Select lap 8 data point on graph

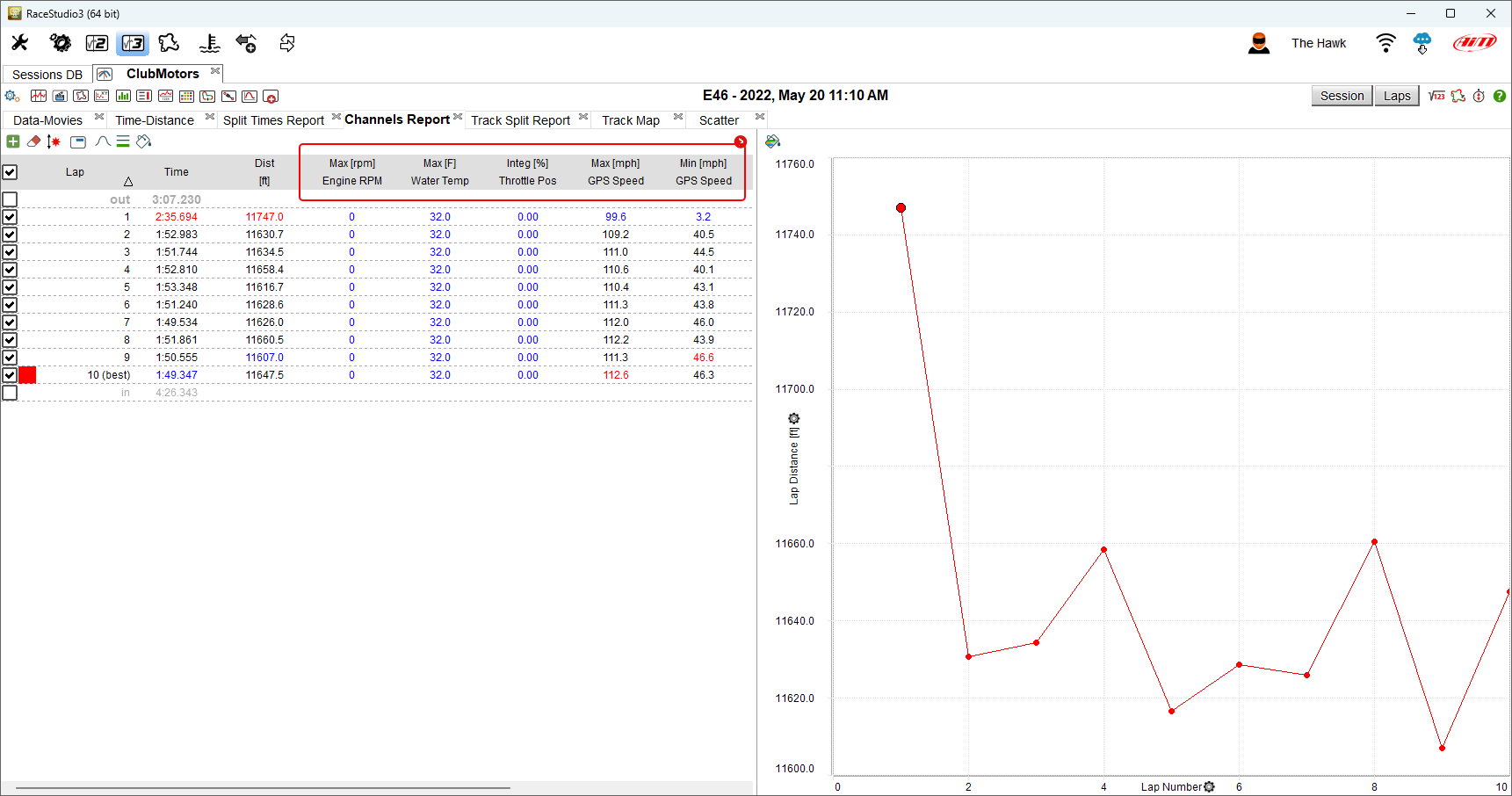tap(1374, 542)
